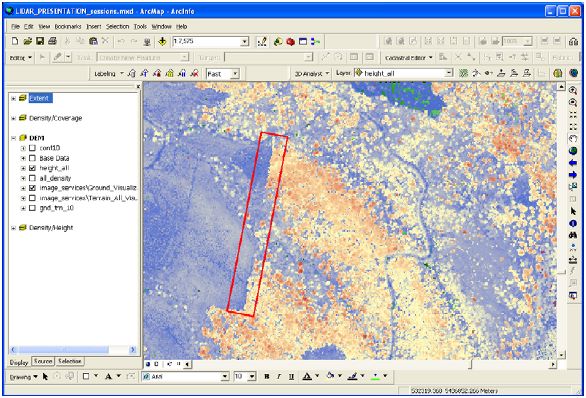
Task: Save the map with floppy disk icon
Action: 40,41
